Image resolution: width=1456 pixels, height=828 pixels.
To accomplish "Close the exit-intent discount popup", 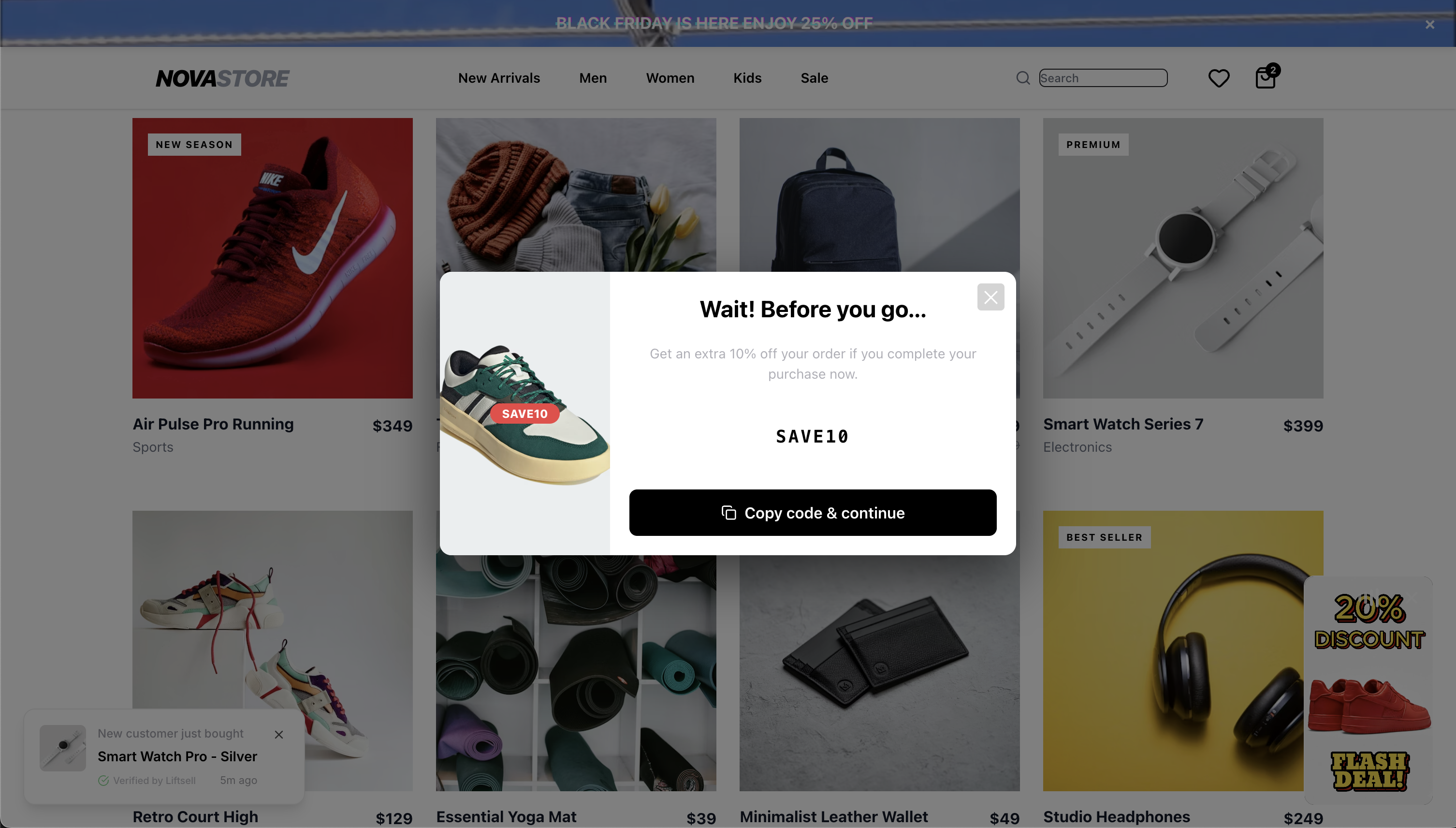I will click(x=990, y=297).
